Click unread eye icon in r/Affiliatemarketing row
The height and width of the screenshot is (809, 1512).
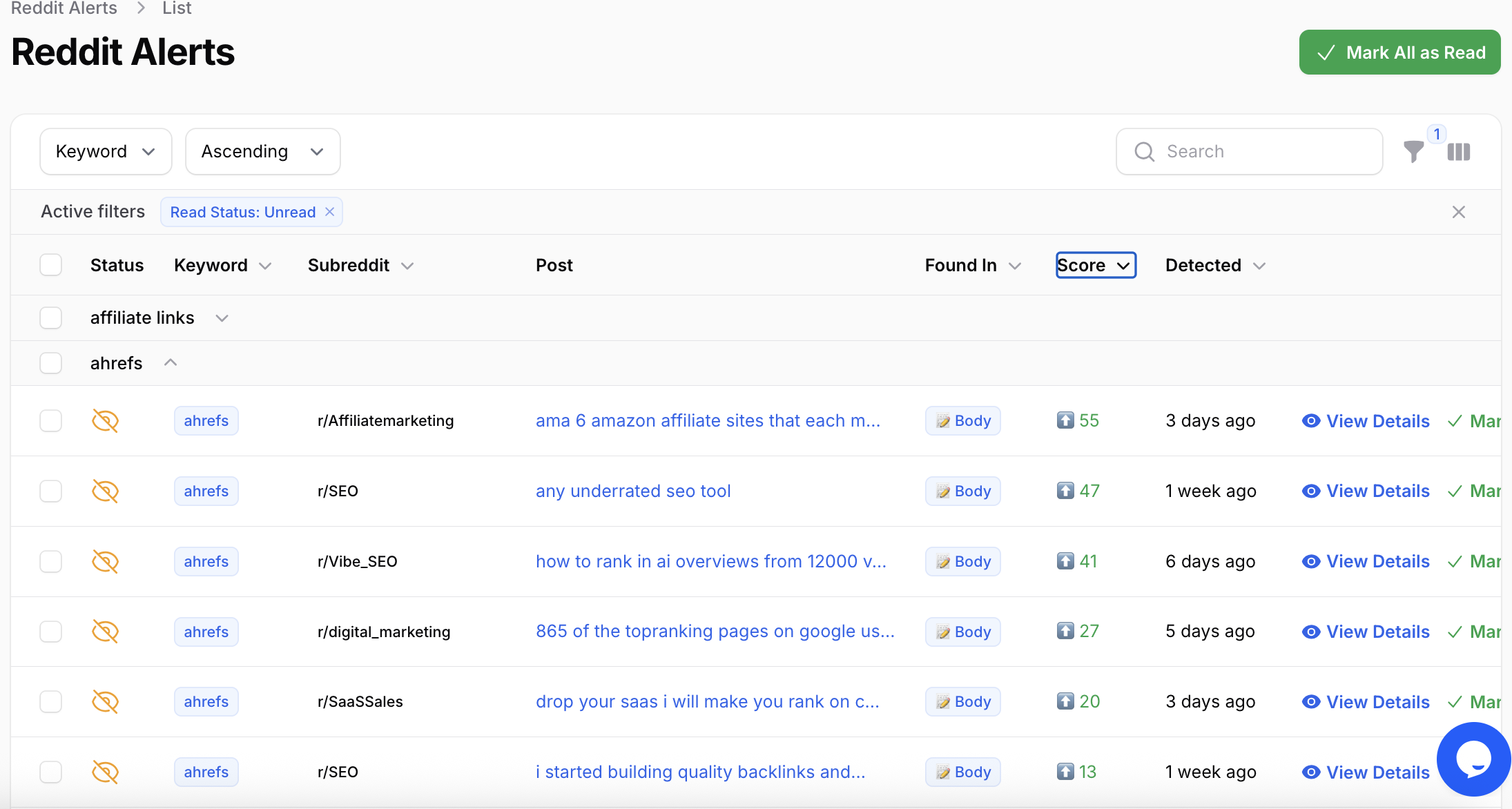click(105, 420)
